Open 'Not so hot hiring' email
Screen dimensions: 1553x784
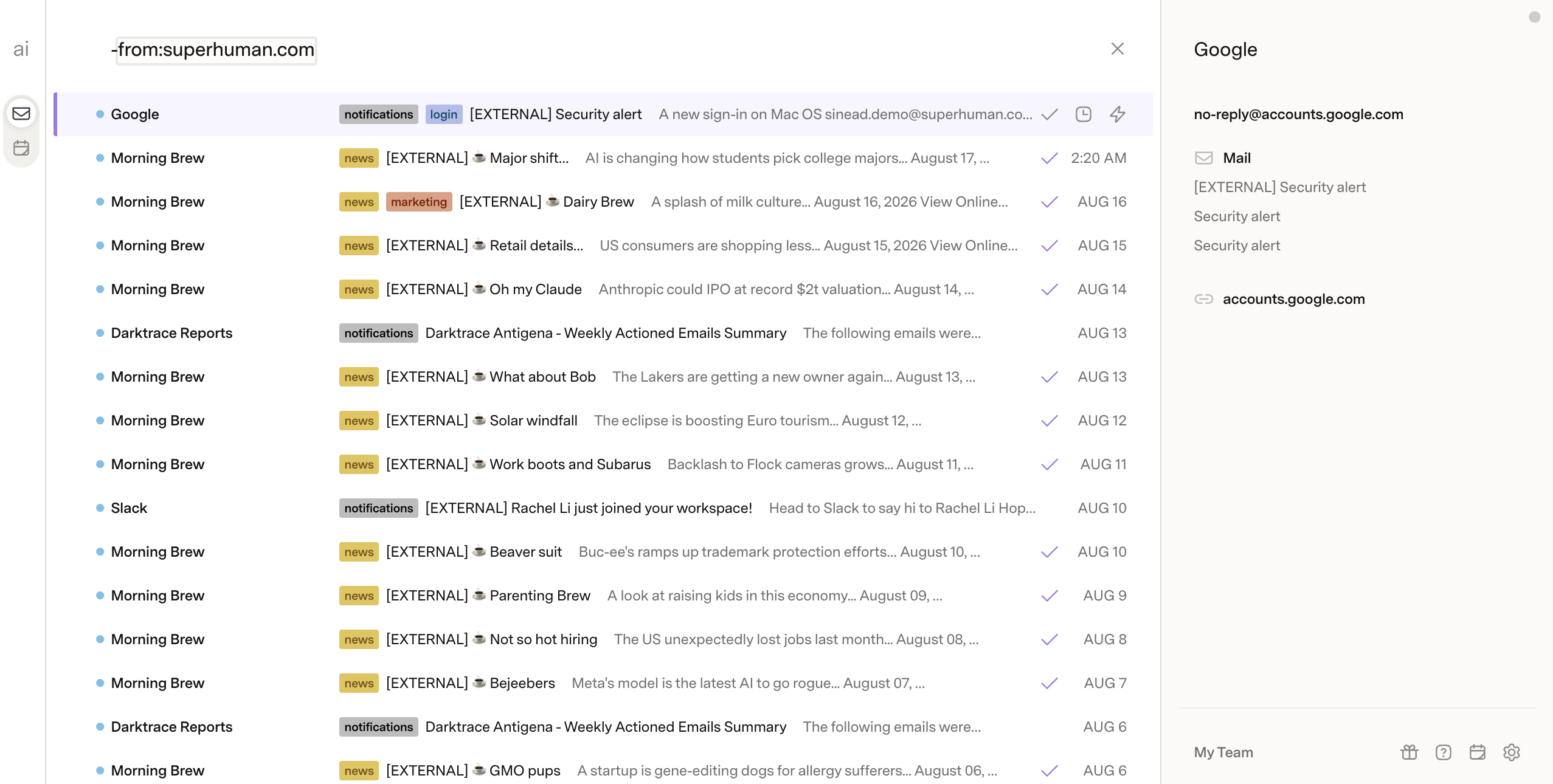coord(603,639)
